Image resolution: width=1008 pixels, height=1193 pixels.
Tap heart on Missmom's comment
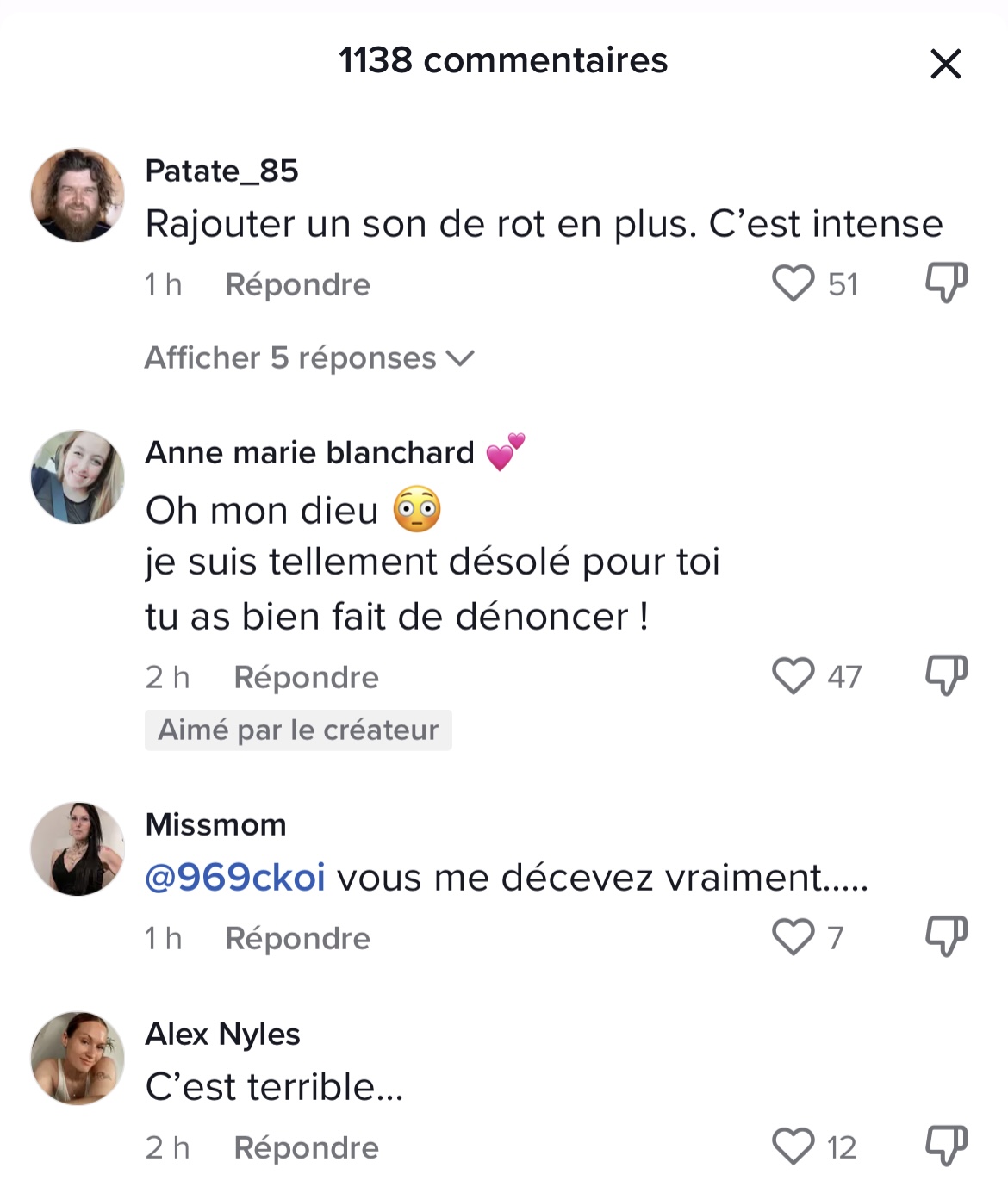coord(793,937)
